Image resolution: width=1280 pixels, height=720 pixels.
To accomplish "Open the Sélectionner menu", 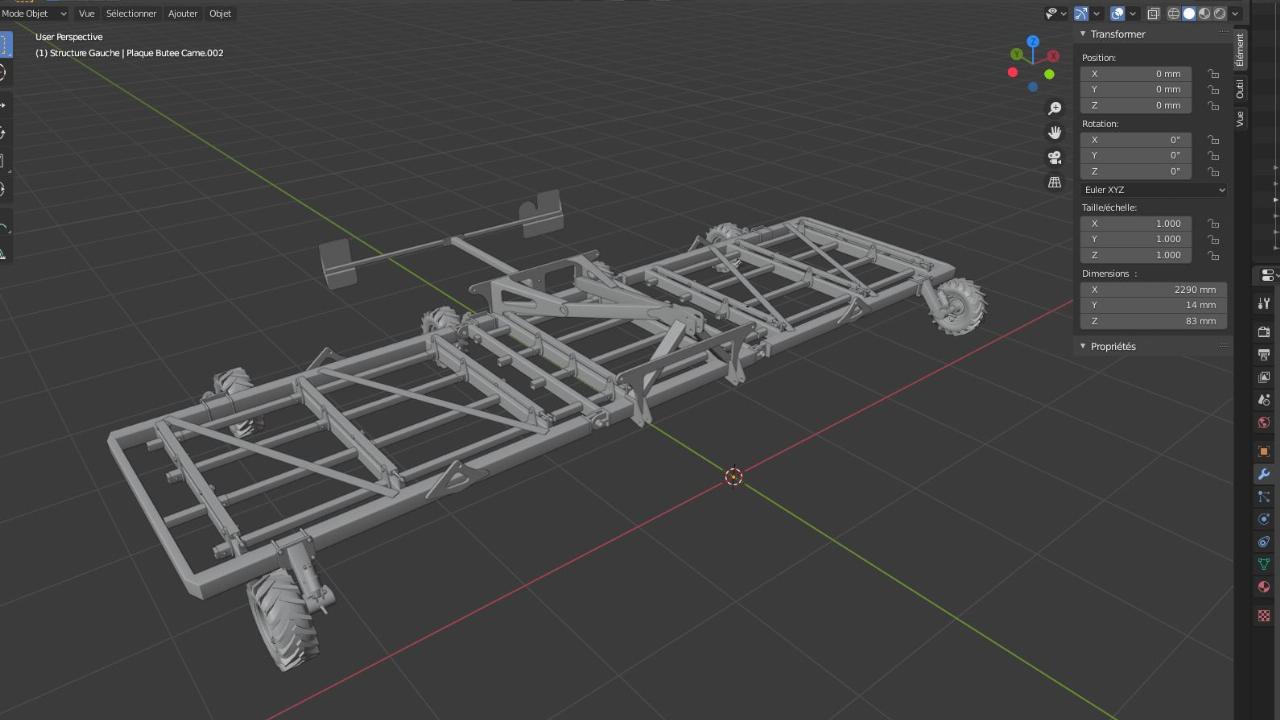I will 131,13.
